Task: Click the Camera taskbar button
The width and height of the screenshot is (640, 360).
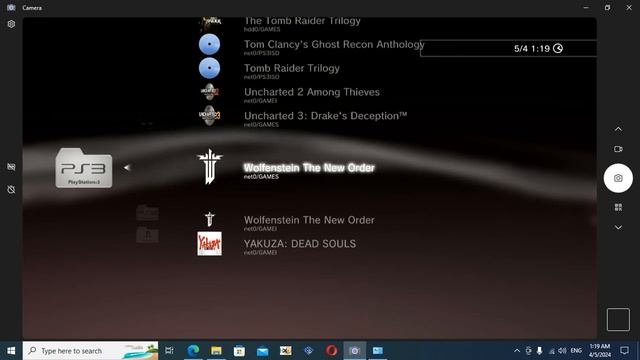Action: pyautogui.click(x=355, y=351)
